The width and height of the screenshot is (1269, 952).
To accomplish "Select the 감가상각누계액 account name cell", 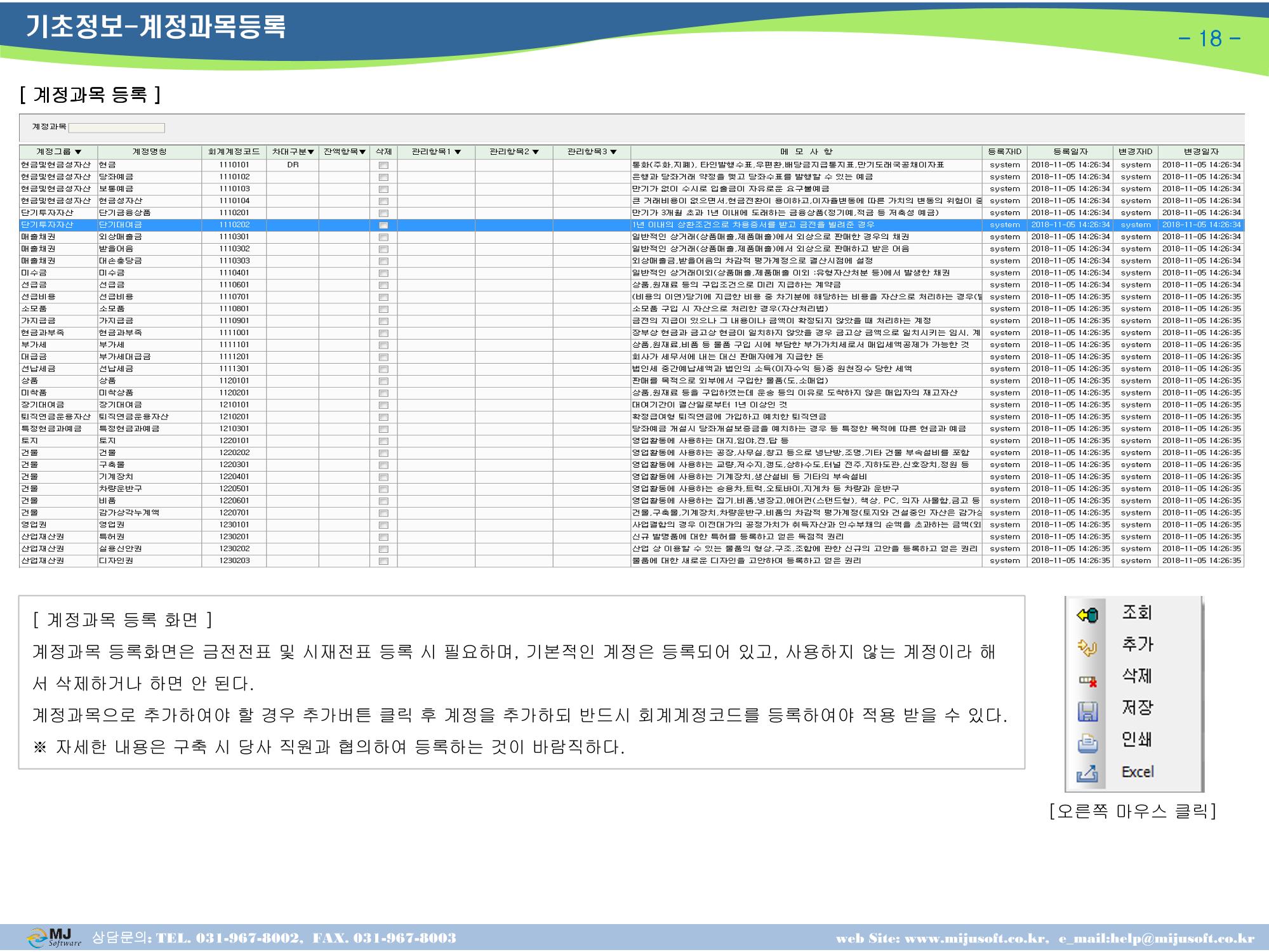I will tap(149, 513).
